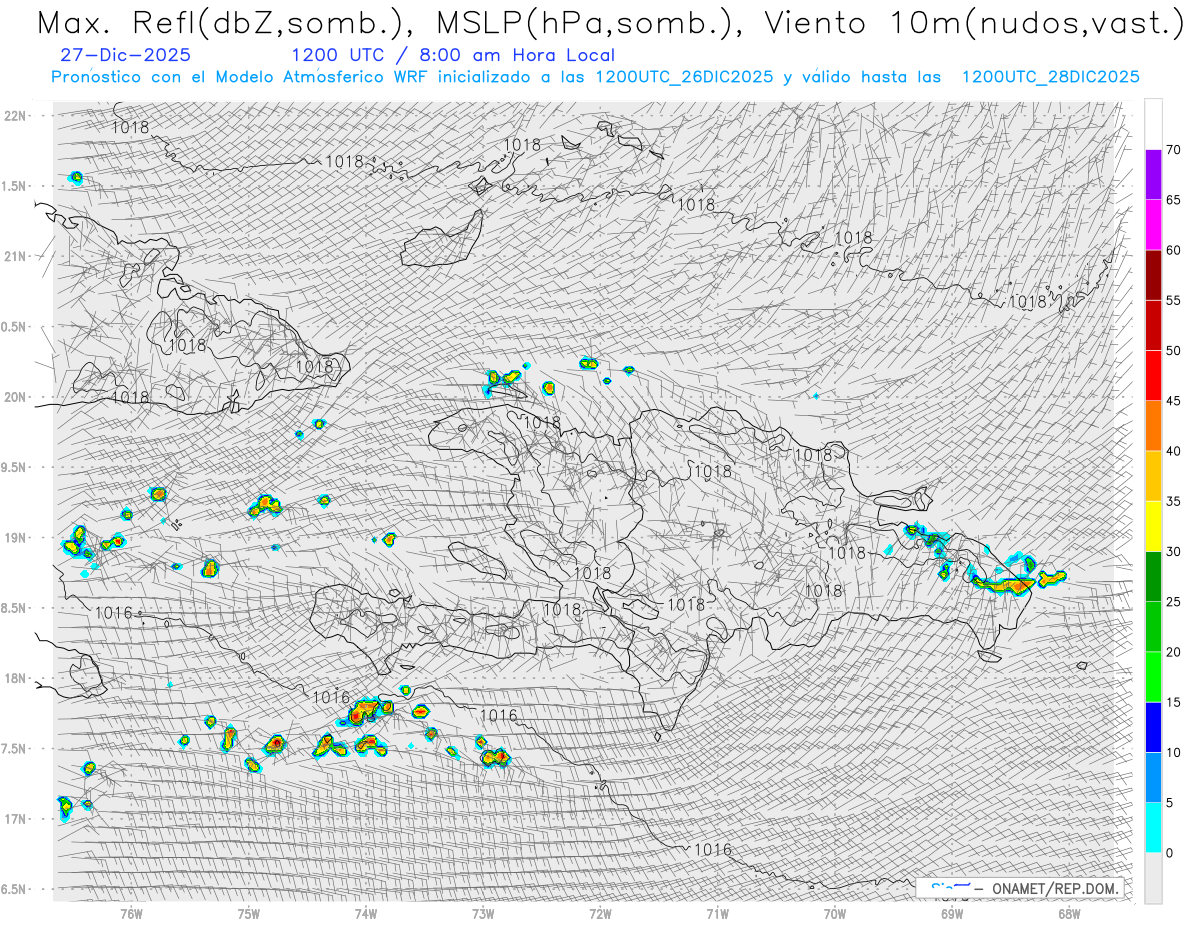This screenshot has height=927, width=1200.
Task: Click the '70' value on the color scale
Action: pyautogui.click(x=1173, y=150)
